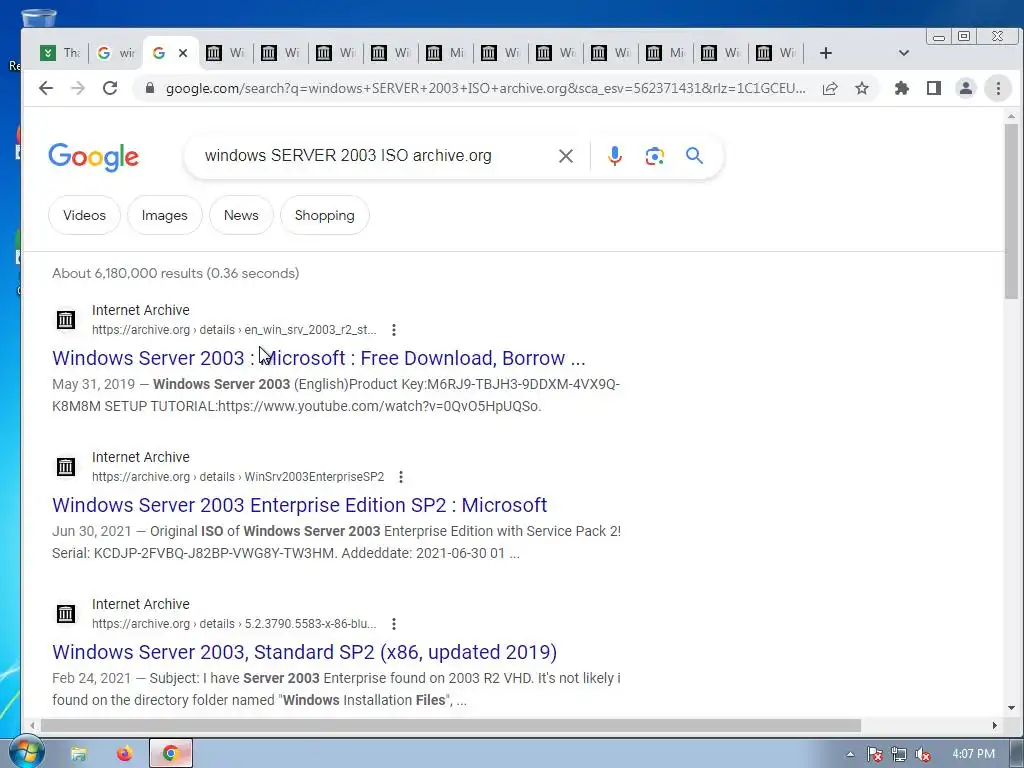Click the Internet Archive favicon beside 5.2.3790.5583 result
1024x768 pixels.
(x=66, y=614)
